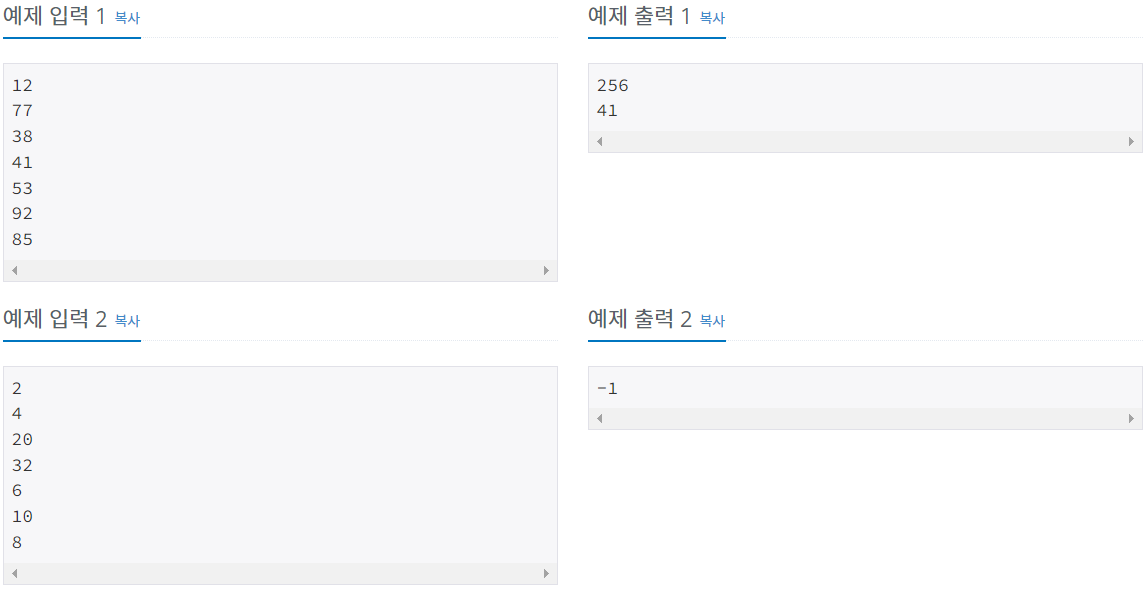Click the right scroll arrow under 예제 출력 2
This screenshot has height=589, width=1147.
point(1133,419)
